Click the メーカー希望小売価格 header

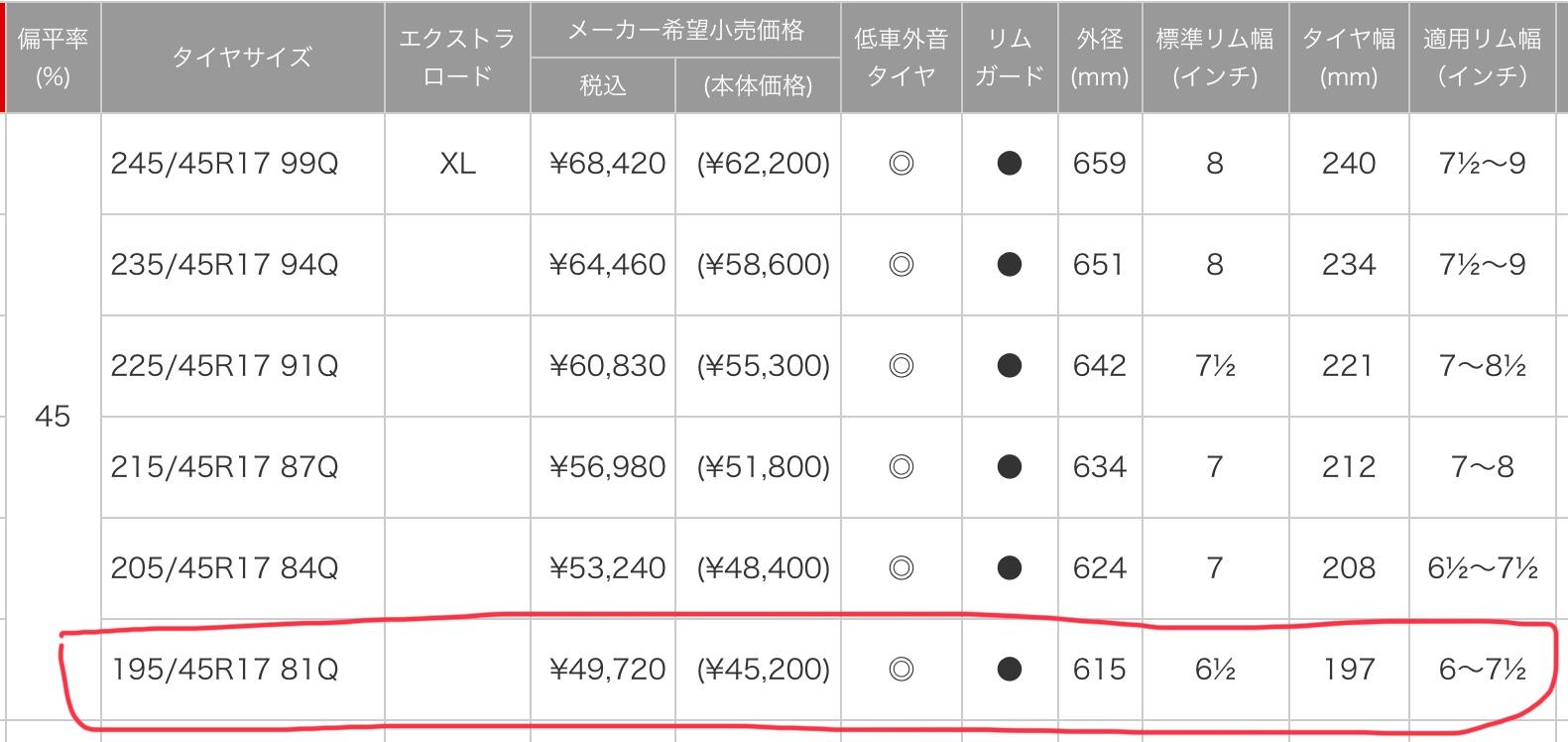(x=685, y=30)
